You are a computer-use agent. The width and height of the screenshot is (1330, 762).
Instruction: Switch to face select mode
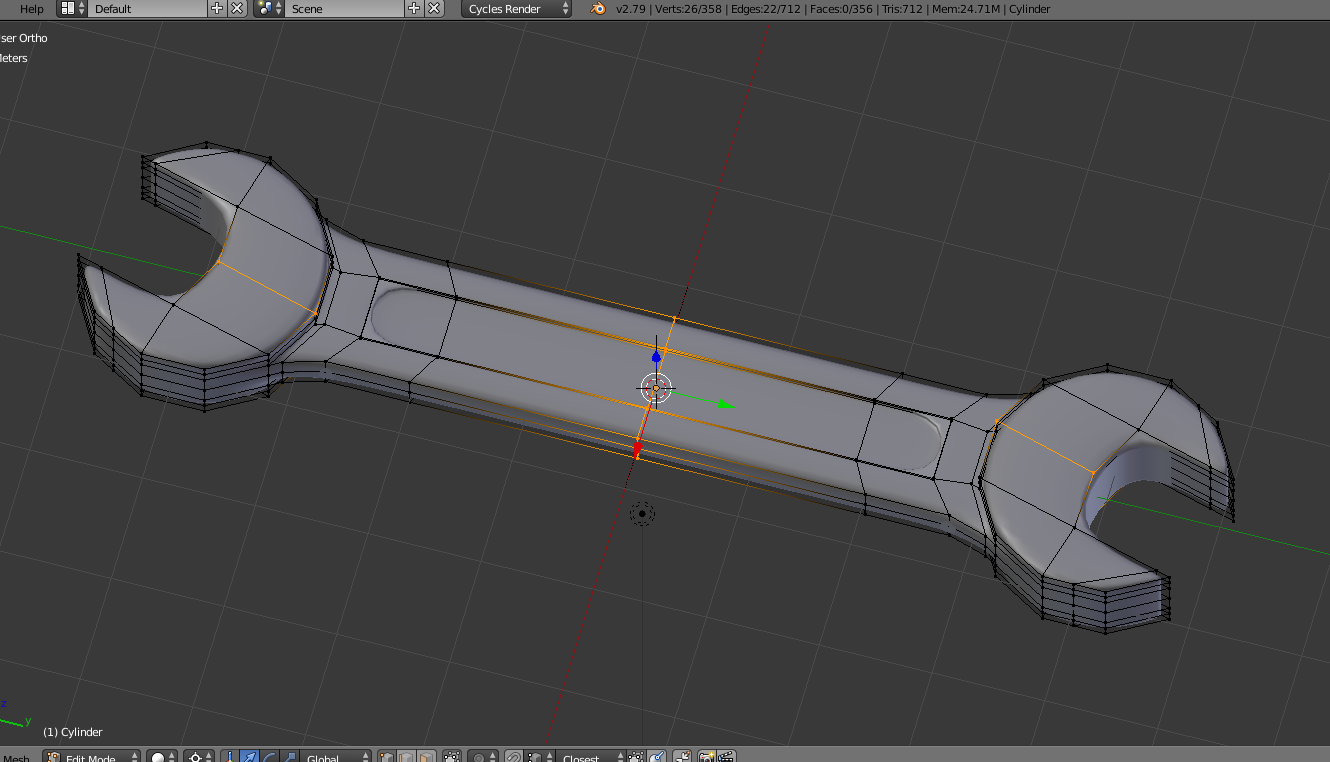[x=426, y=757]
